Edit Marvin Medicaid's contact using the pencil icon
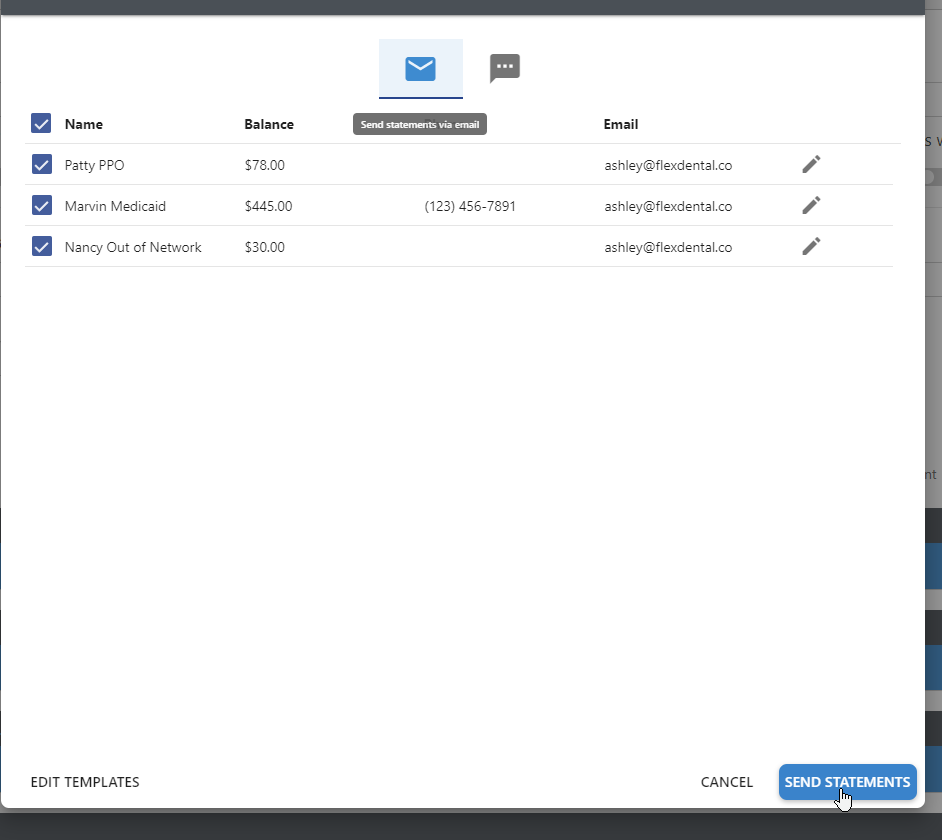Image resolution: width=942 pixels, height=840 pixels. point(811,205)
